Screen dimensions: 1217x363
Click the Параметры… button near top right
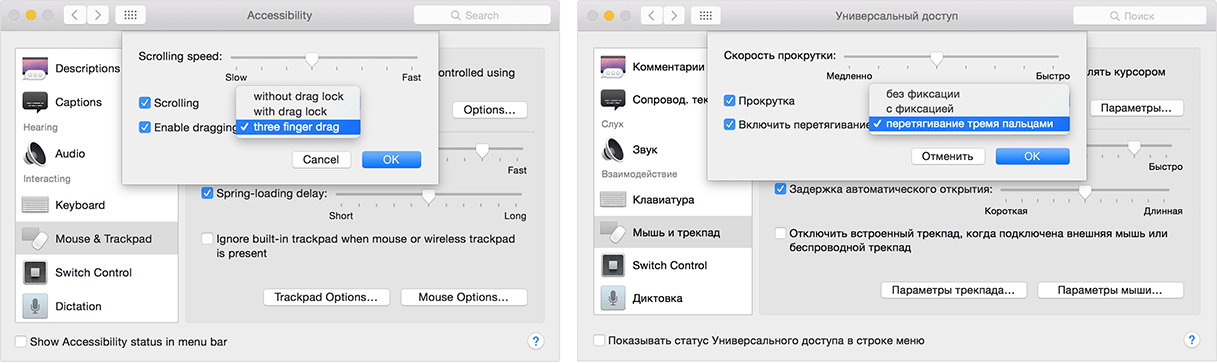click(x=1136, y=107)
